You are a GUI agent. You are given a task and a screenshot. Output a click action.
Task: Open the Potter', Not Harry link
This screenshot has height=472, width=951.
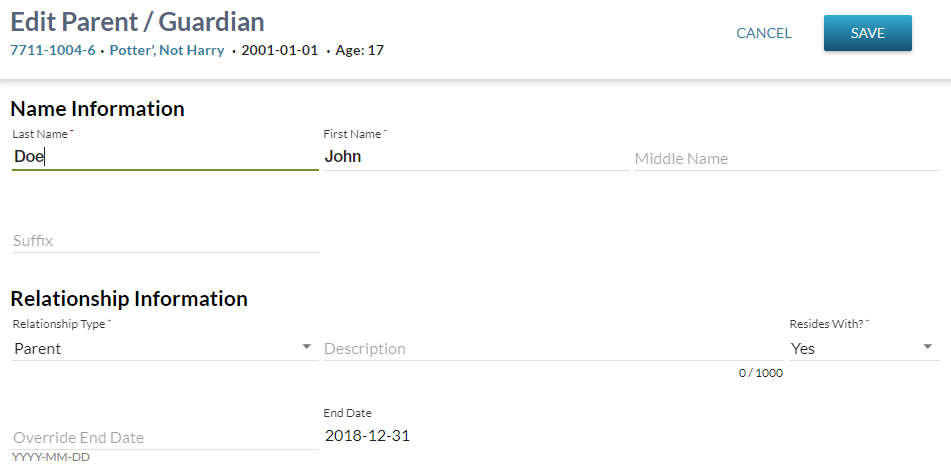click(166, 50)
